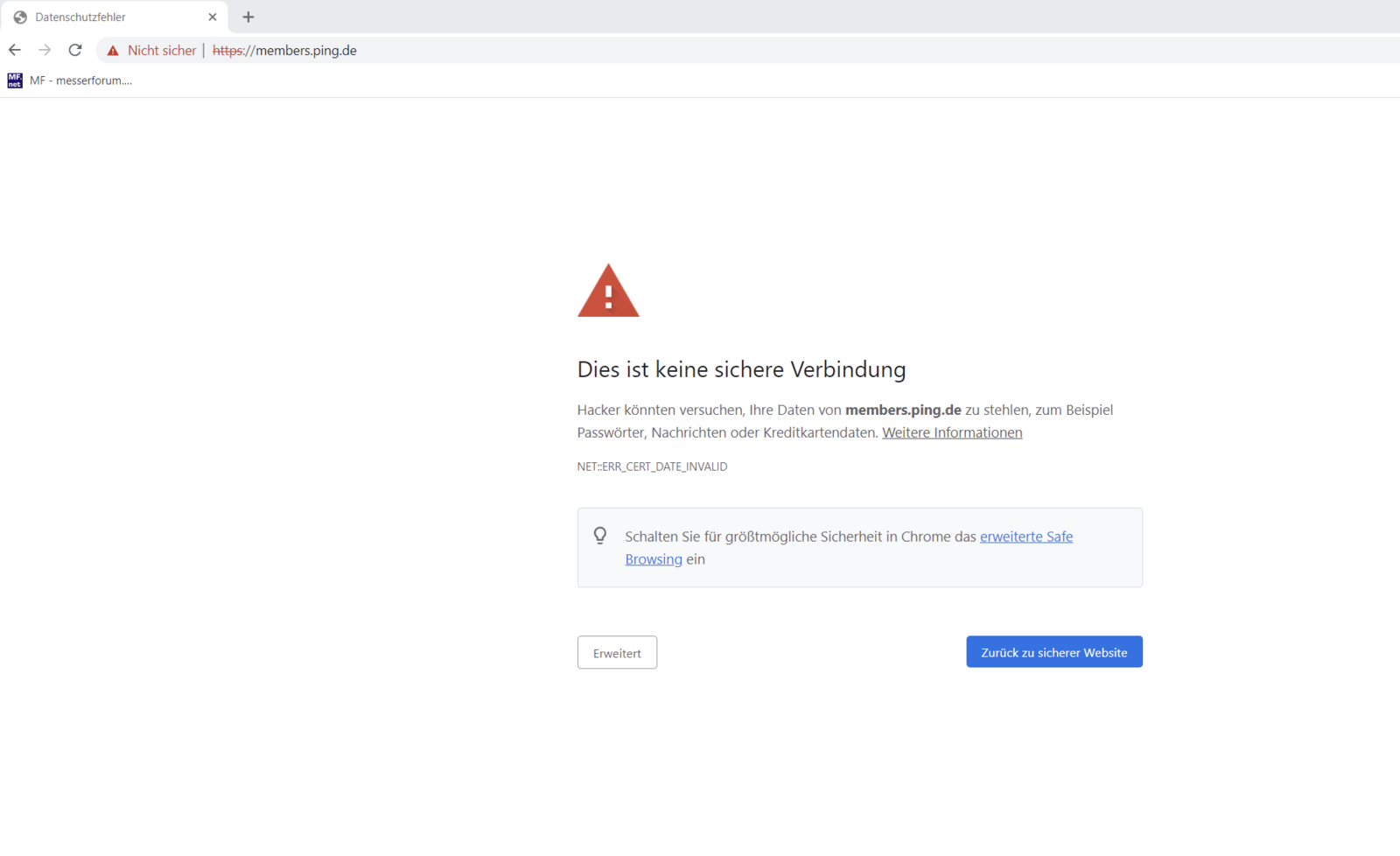Click the lightbulb tip icon

tap(600, 536)
